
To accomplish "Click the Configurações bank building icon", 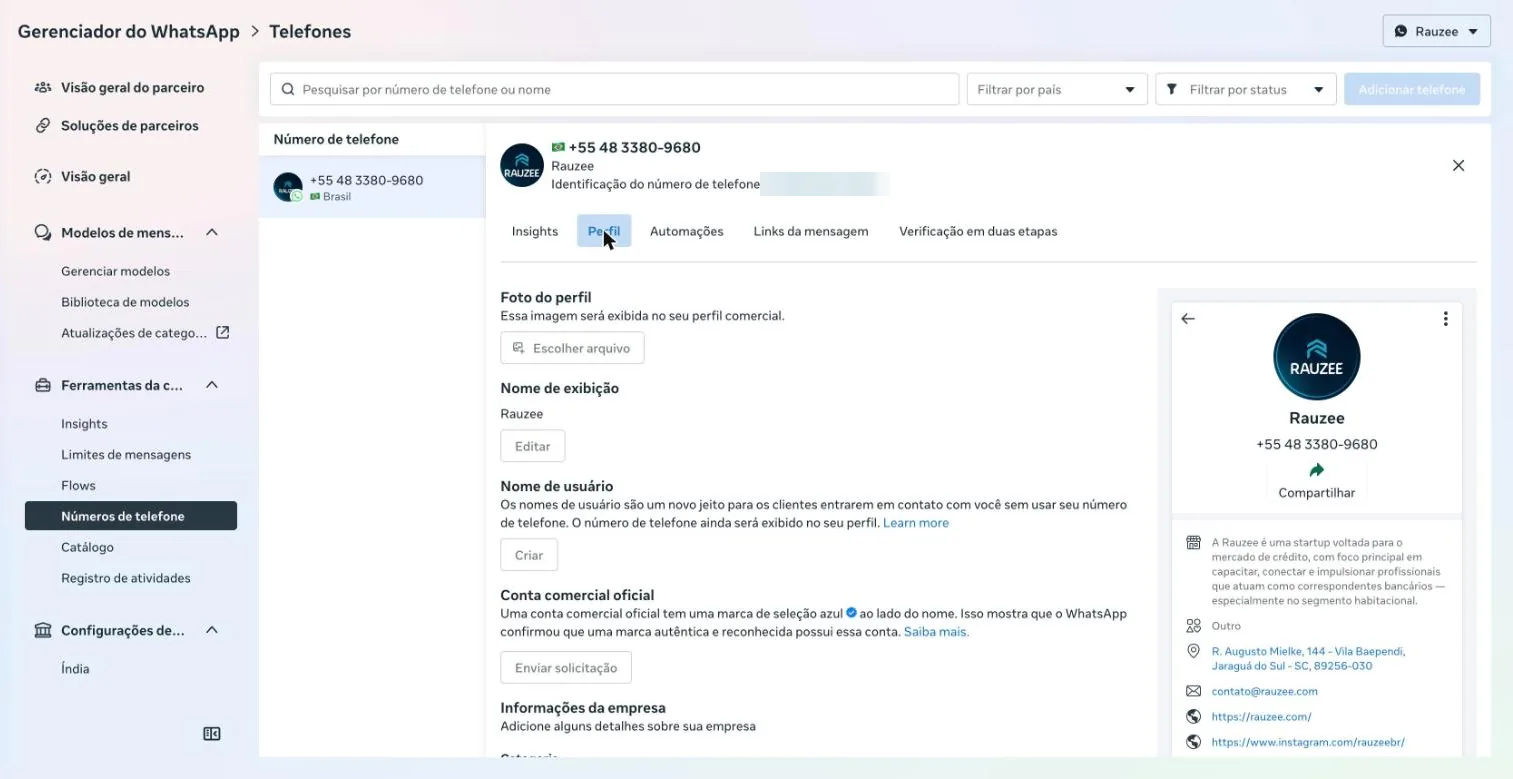I will click(43, 631).
